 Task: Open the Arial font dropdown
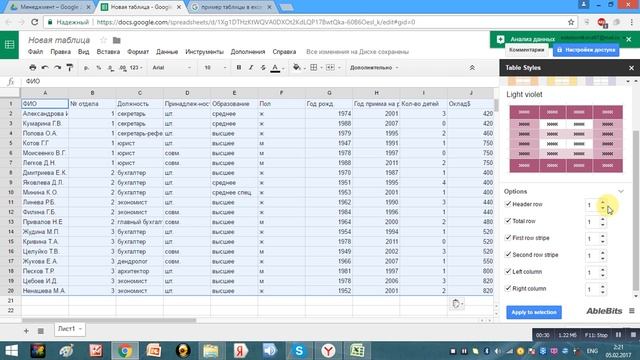[171, 68]
